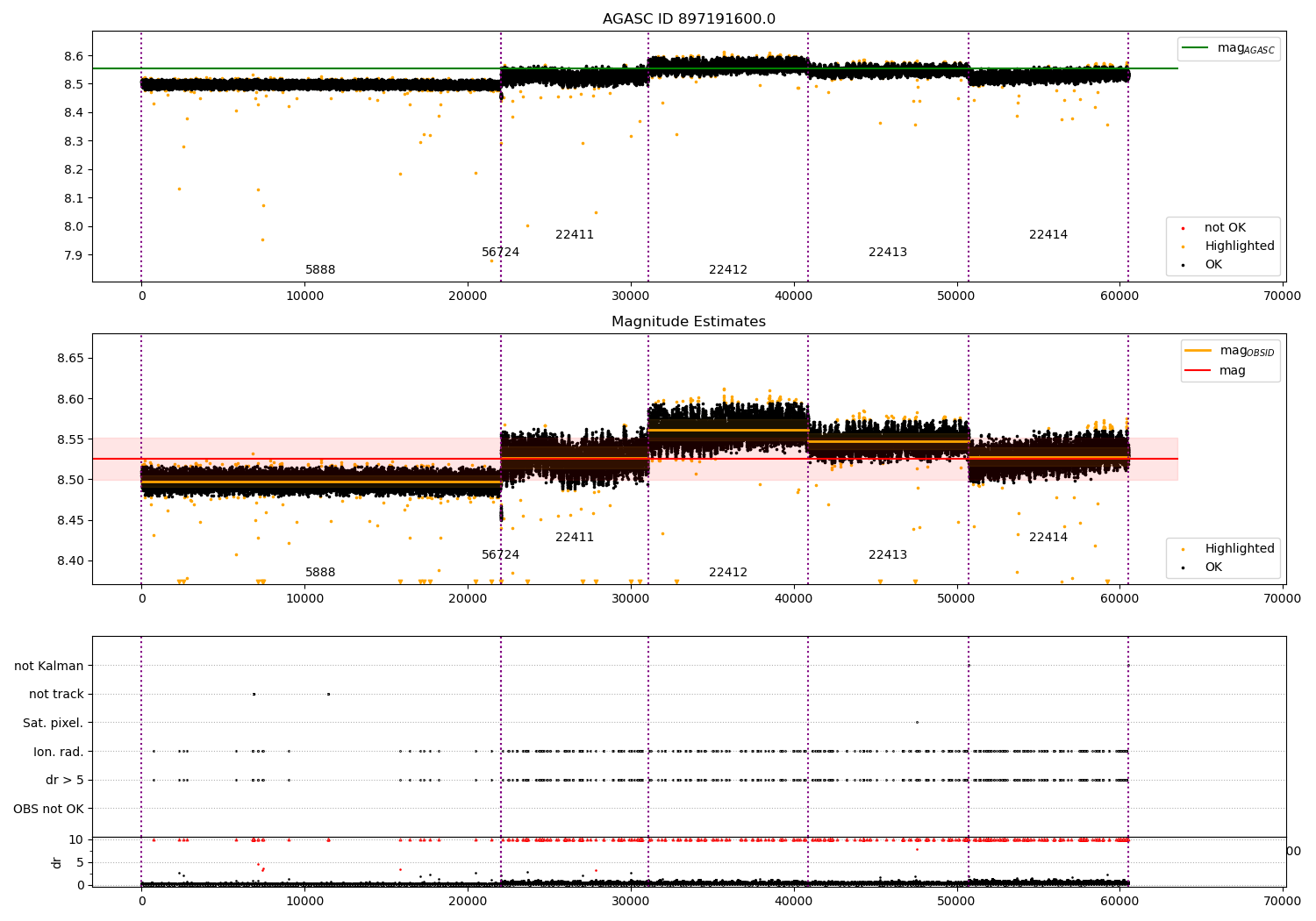Image resolution: width=1316 pixels, height=921 pixels.
Task: Click obsid label "22413" in Magnitude Estimates plot
Action: click(x=888, y=555)
